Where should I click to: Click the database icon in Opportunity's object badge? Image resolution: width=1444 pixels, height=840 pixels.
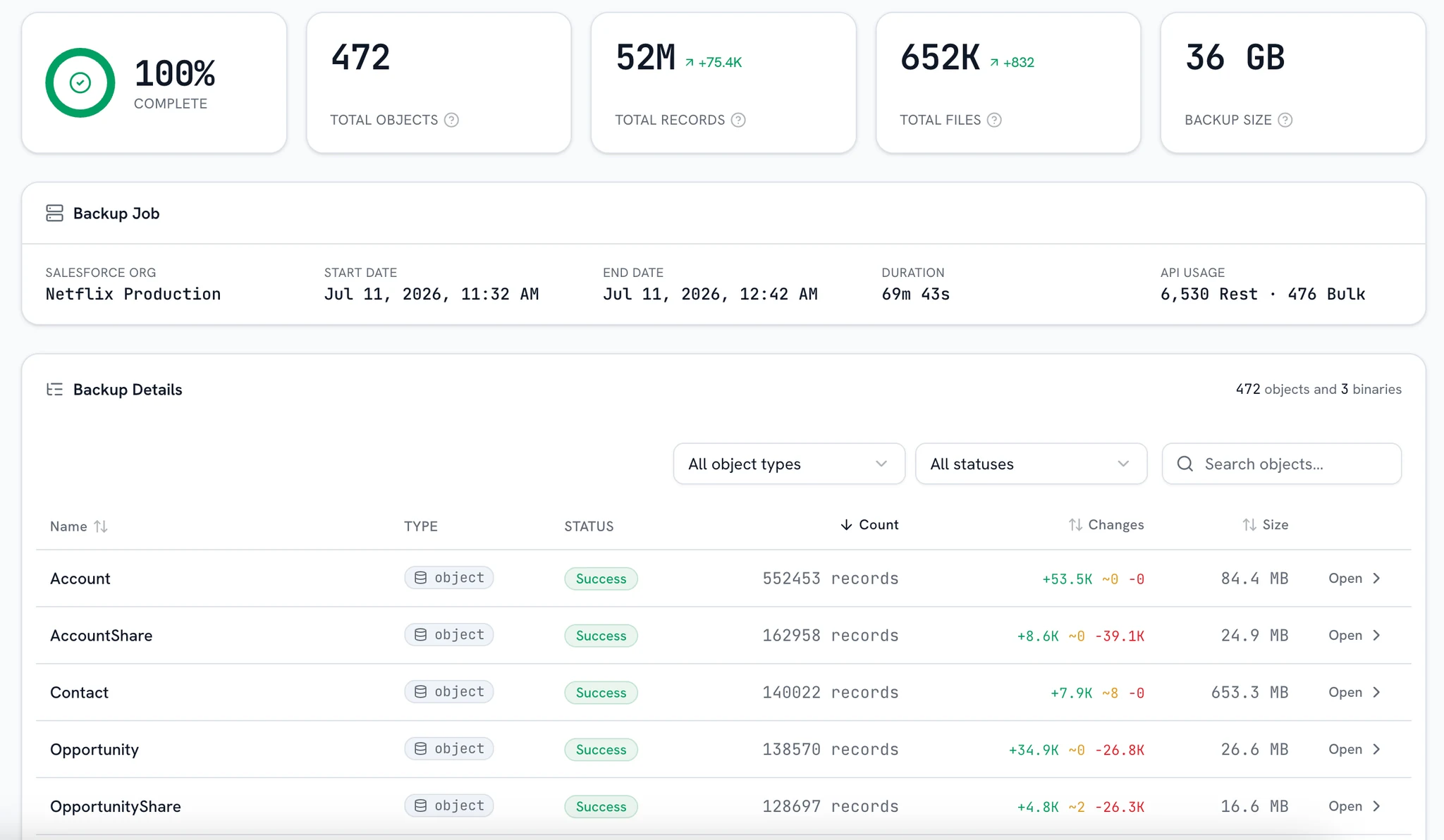[x=420, y=748]
